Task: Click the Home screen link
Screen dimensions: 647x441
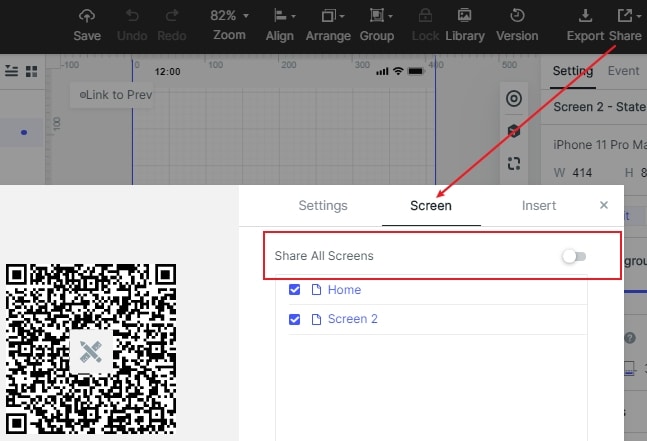Action: (x=344, y=290)
